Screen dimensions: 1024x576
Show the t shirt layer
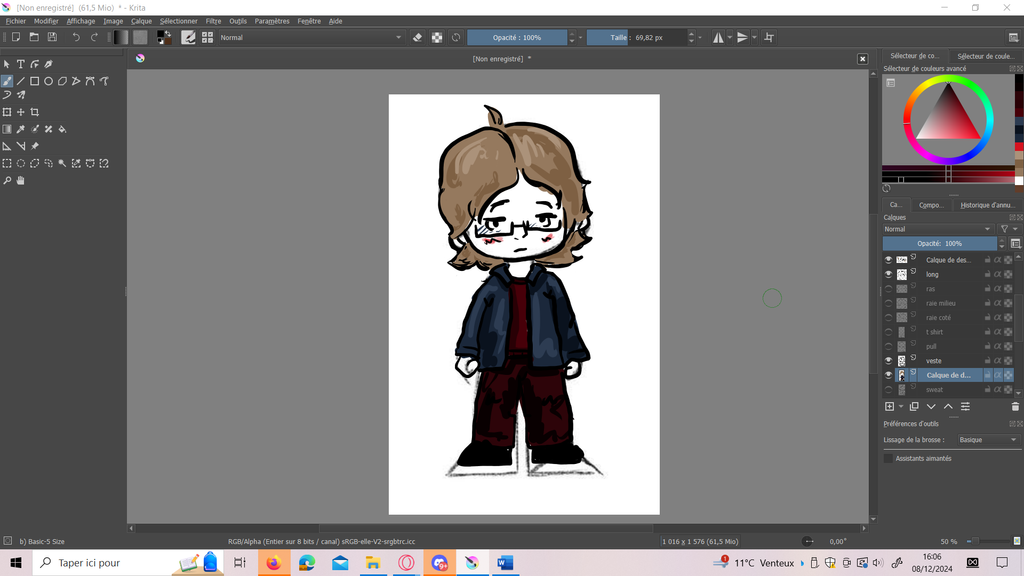[x=888, y=332]
